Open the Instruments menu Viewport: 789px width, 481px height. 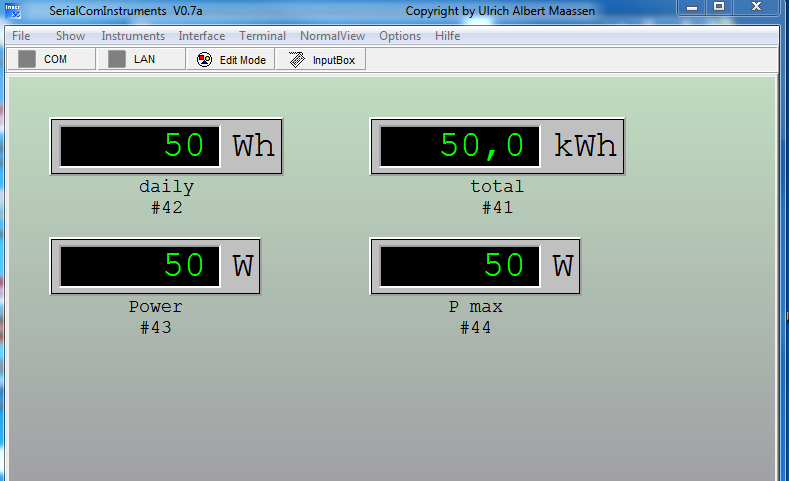(x=133, y=36)
